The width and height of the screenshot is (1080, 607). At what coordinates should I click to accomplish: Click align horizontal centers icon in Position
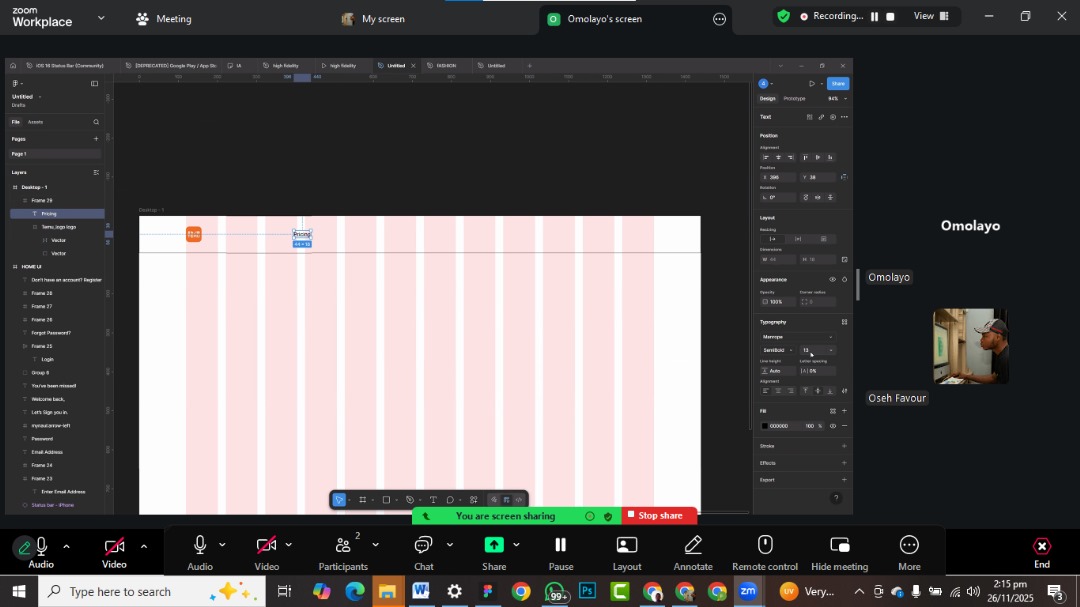pyautogui.click(x=778, y=157)
